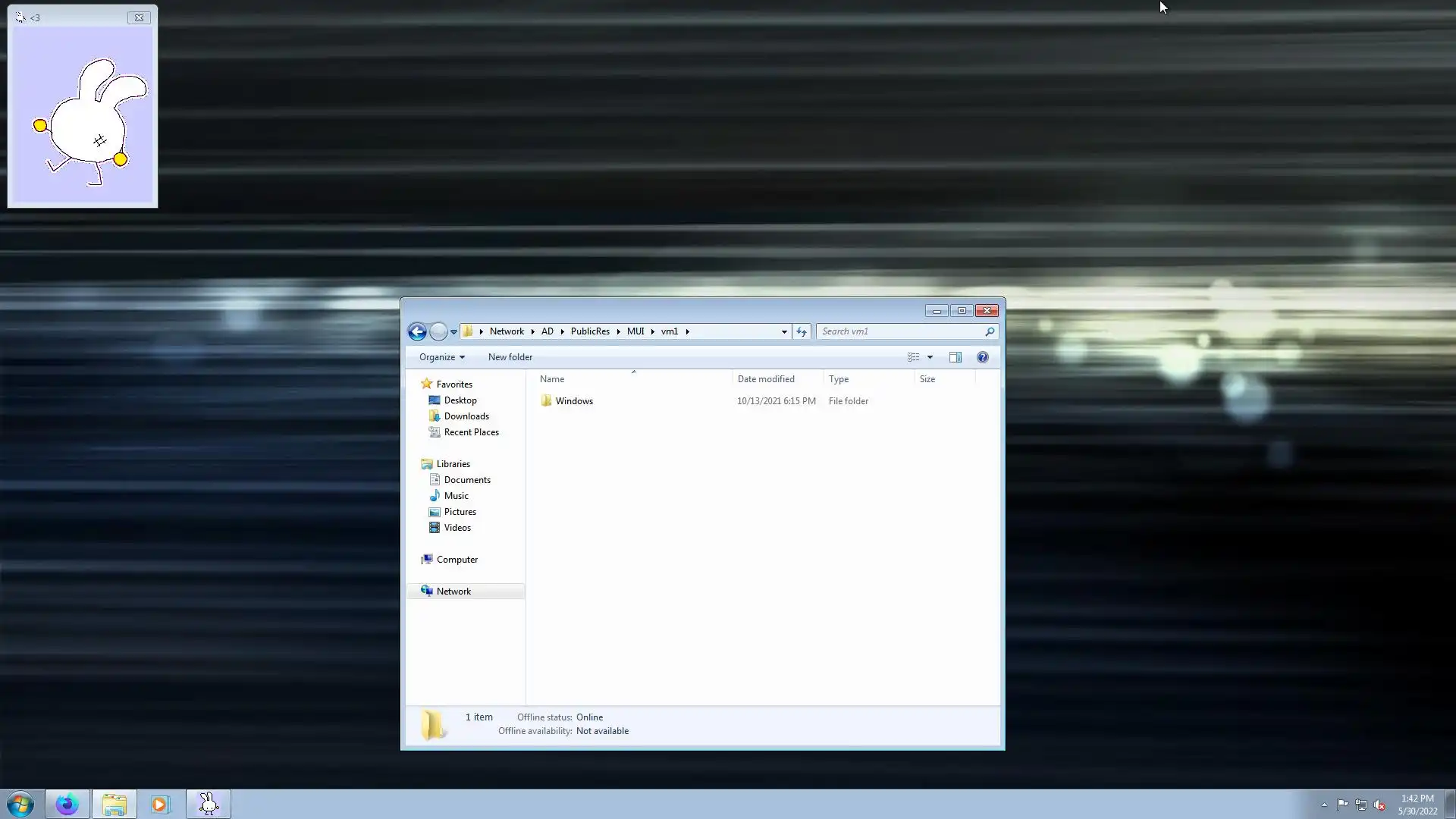Image resolution: width=1456 pixels, height=819 pixels.
Task: Click the New folder button
Action: [510, 357]
